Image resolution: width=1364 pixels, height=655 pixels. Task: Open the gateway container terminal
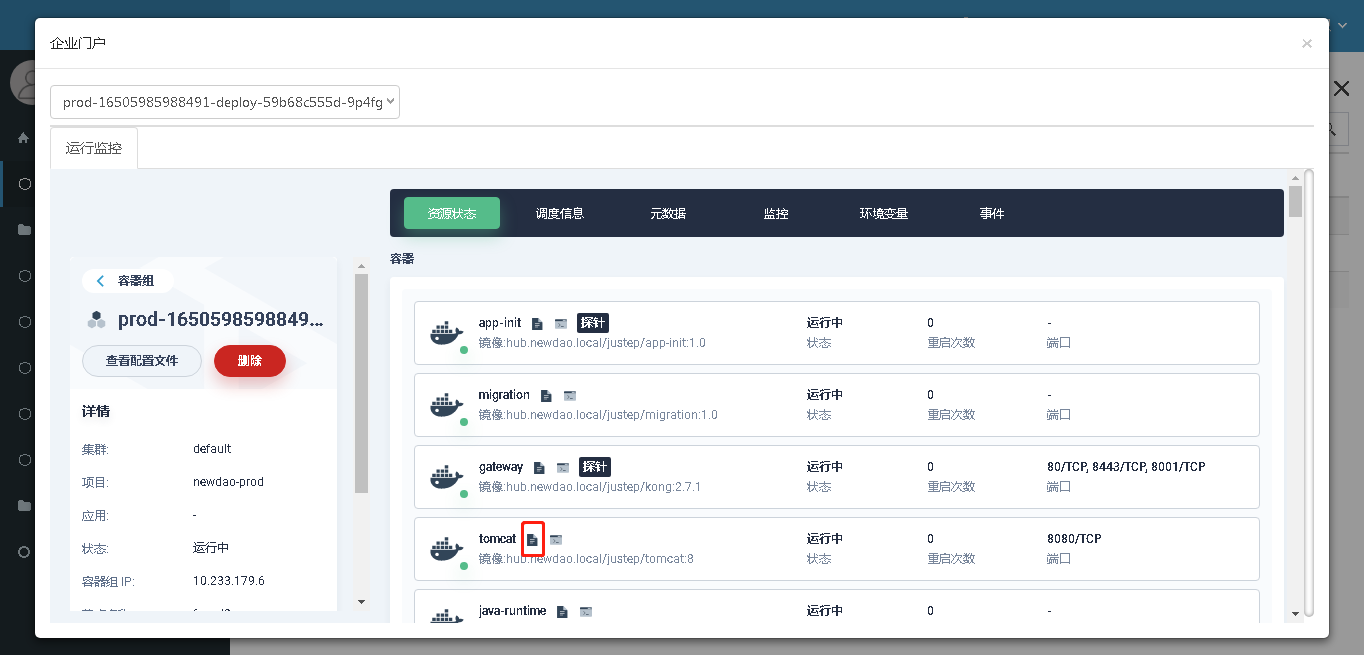tap(563, 467)
